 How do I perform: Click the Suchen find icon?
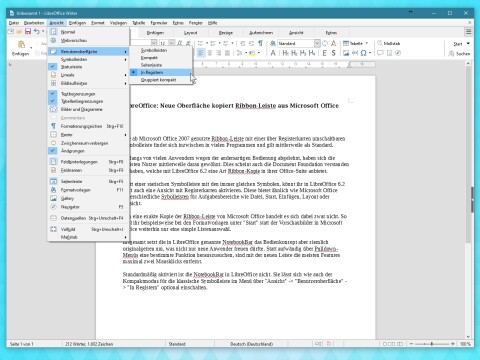point(459,53)
